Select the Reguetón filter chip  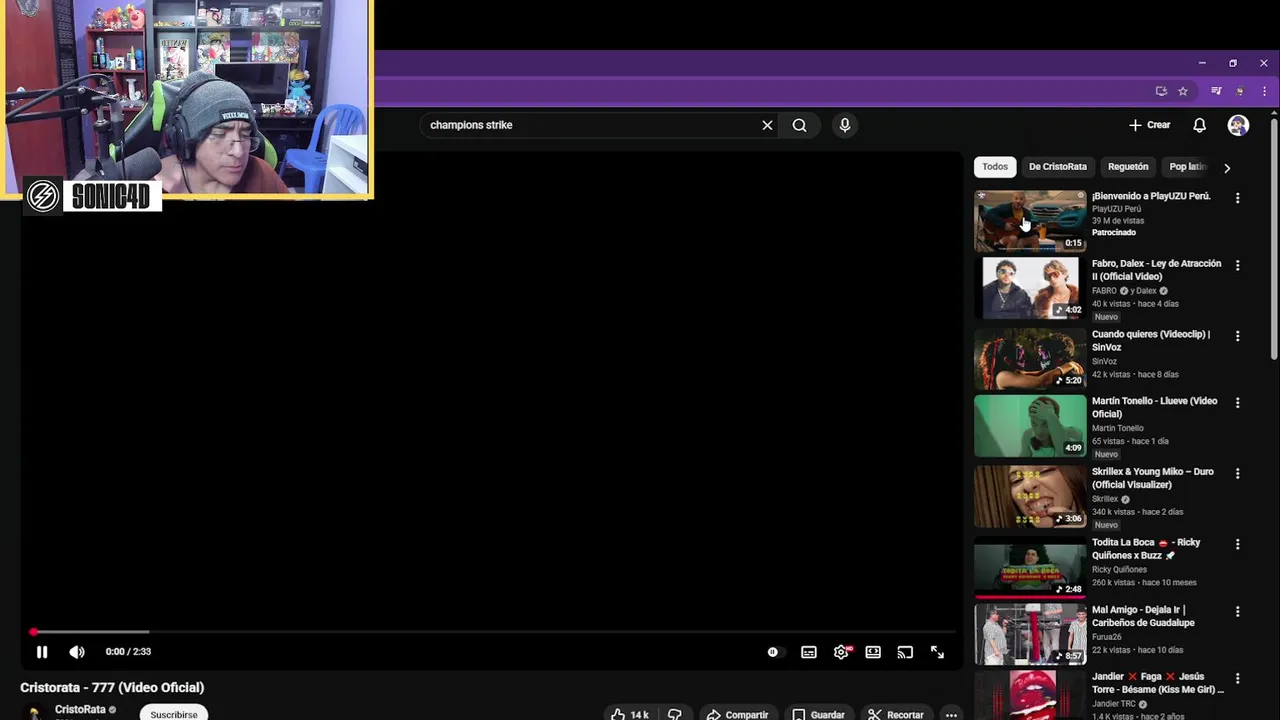pos(1128,167)
